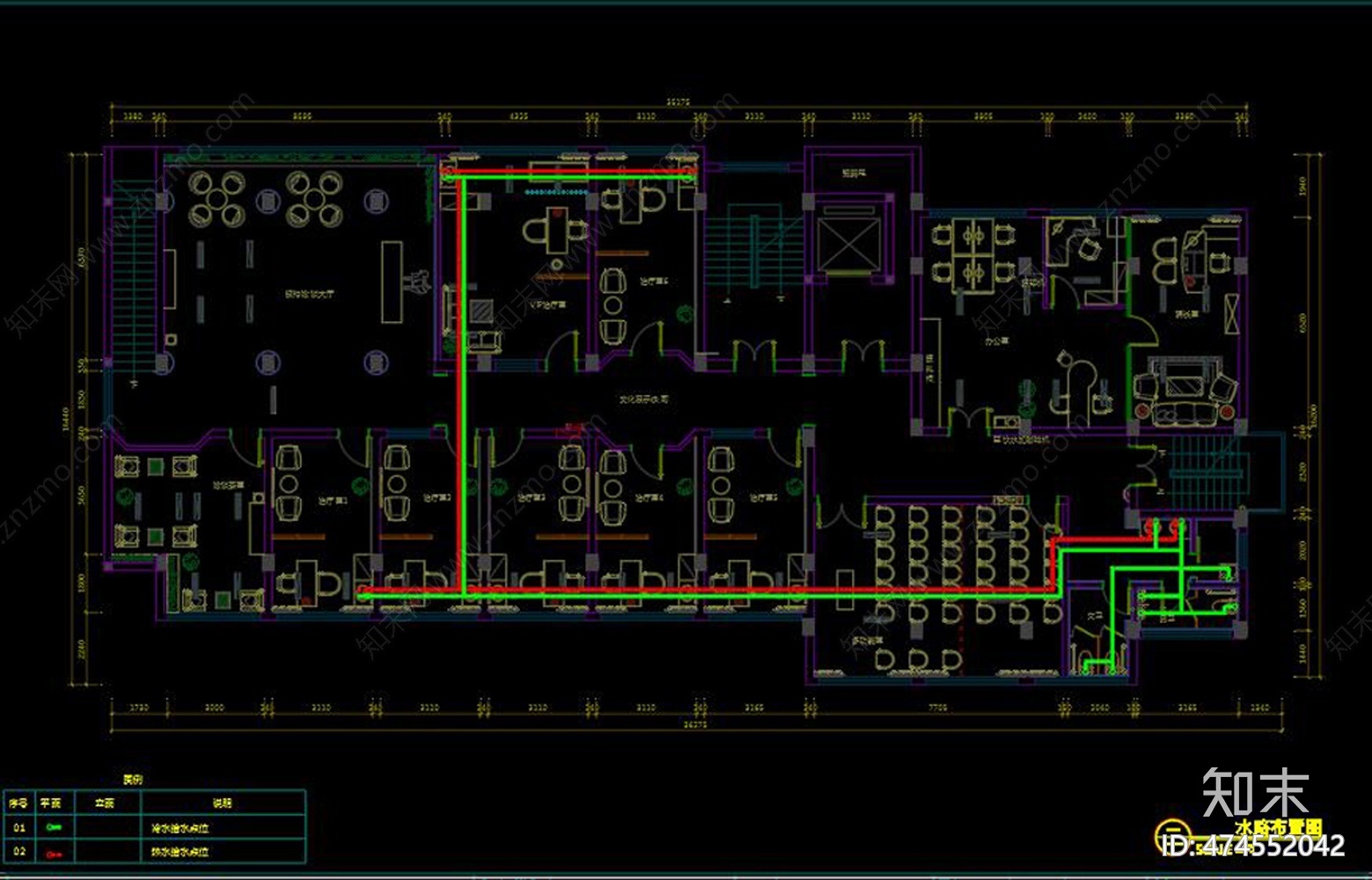Viewport: 1372px width, 880px height.
Task: Select the sofa set in the manager's room
Action: [1185, 392]
